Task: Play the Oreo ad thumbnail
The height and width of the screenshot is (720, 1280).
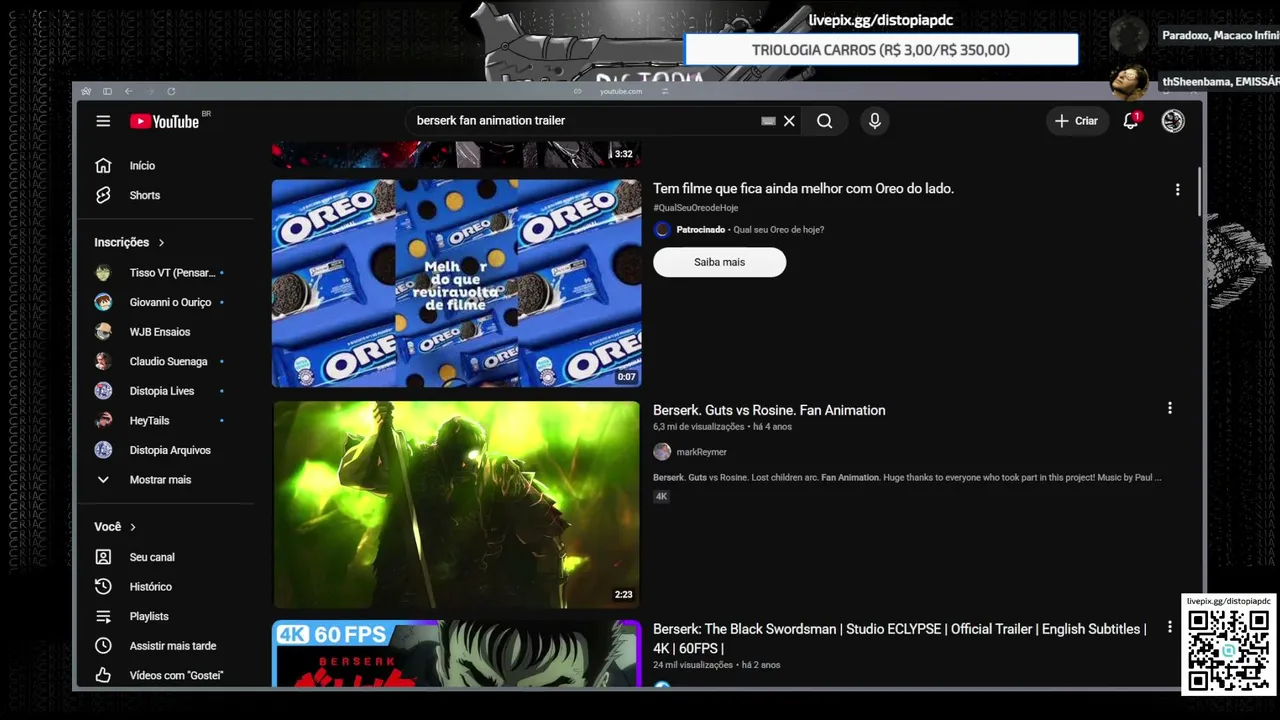Action: point(456,283)
